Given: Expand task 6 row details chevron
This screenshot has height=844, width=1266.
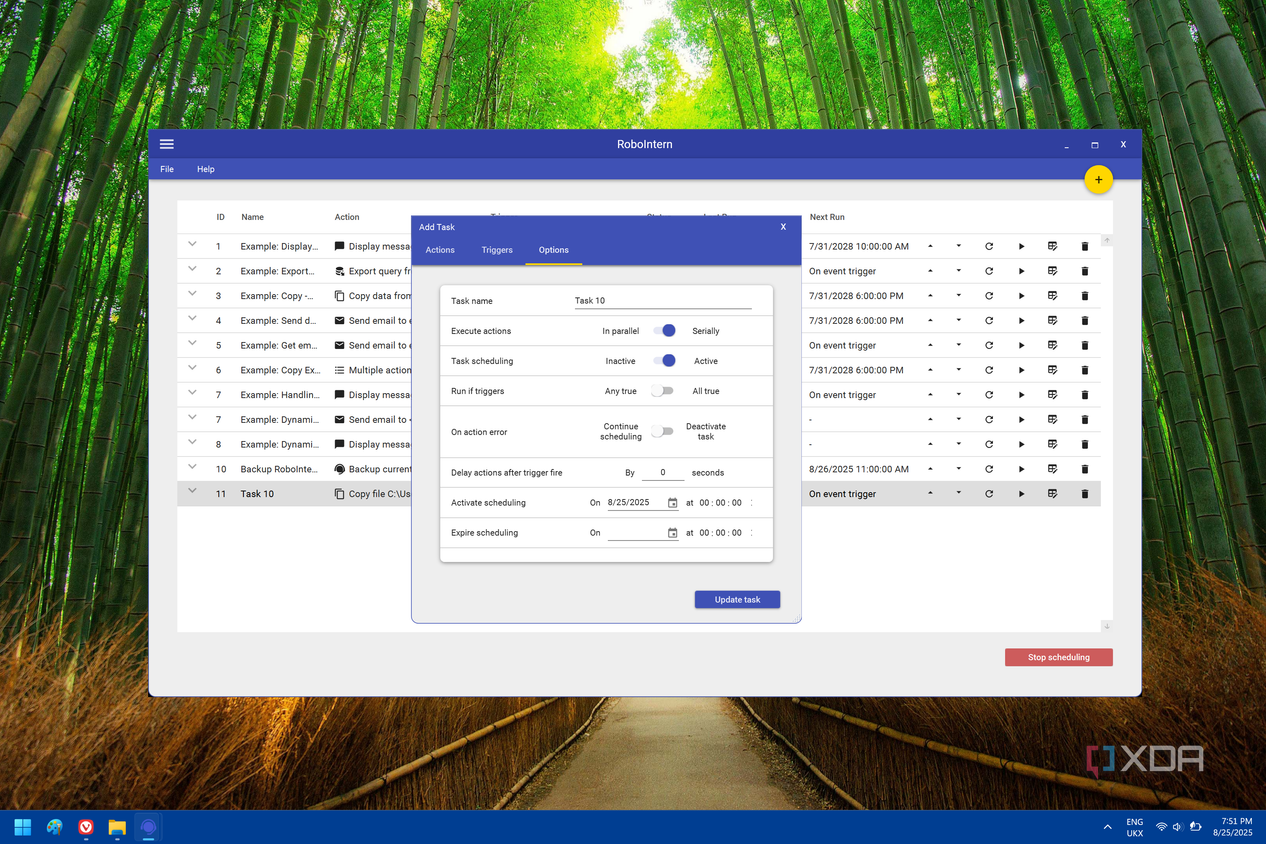Looking at the screenshot, I should click(192, 367).
